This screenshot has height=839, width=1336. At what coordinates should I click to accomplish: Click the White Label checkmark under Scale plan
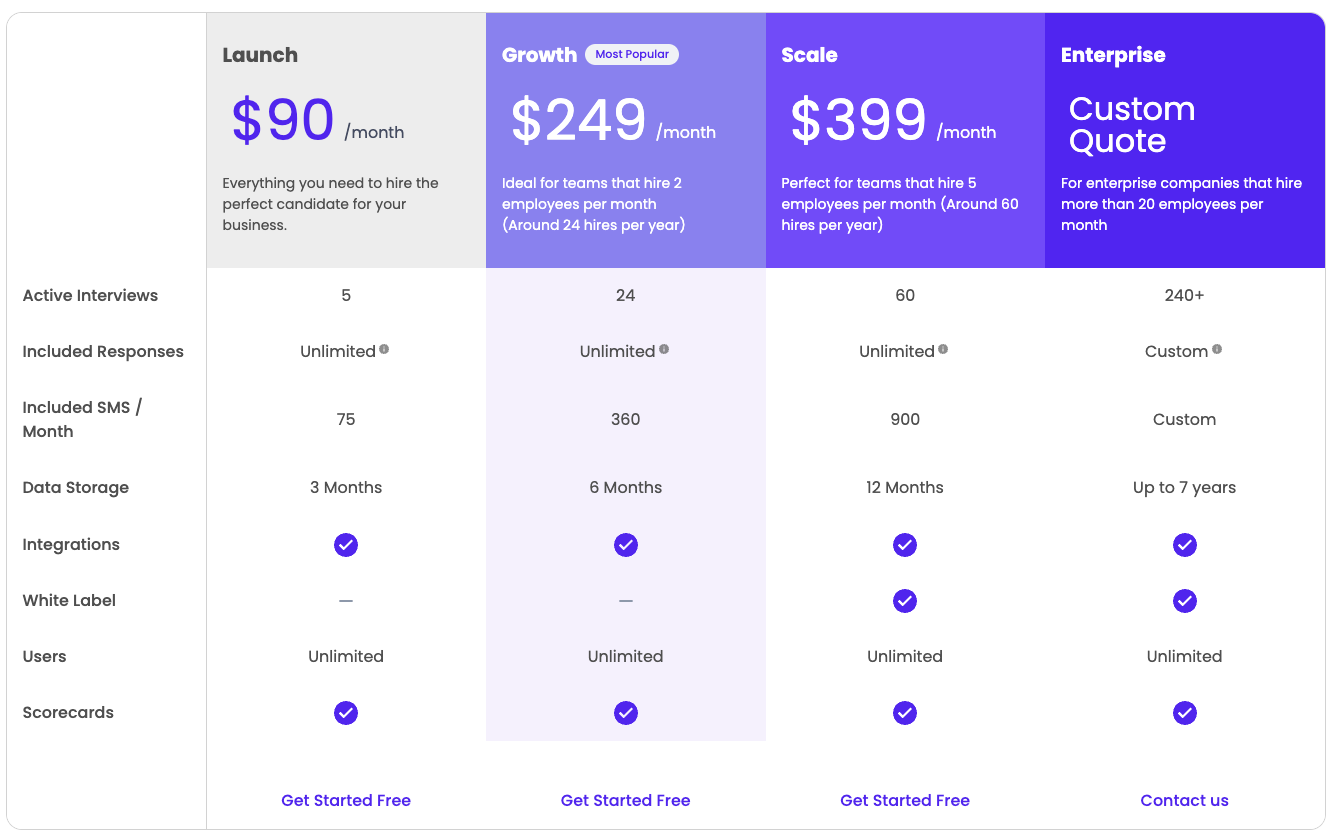905,601
